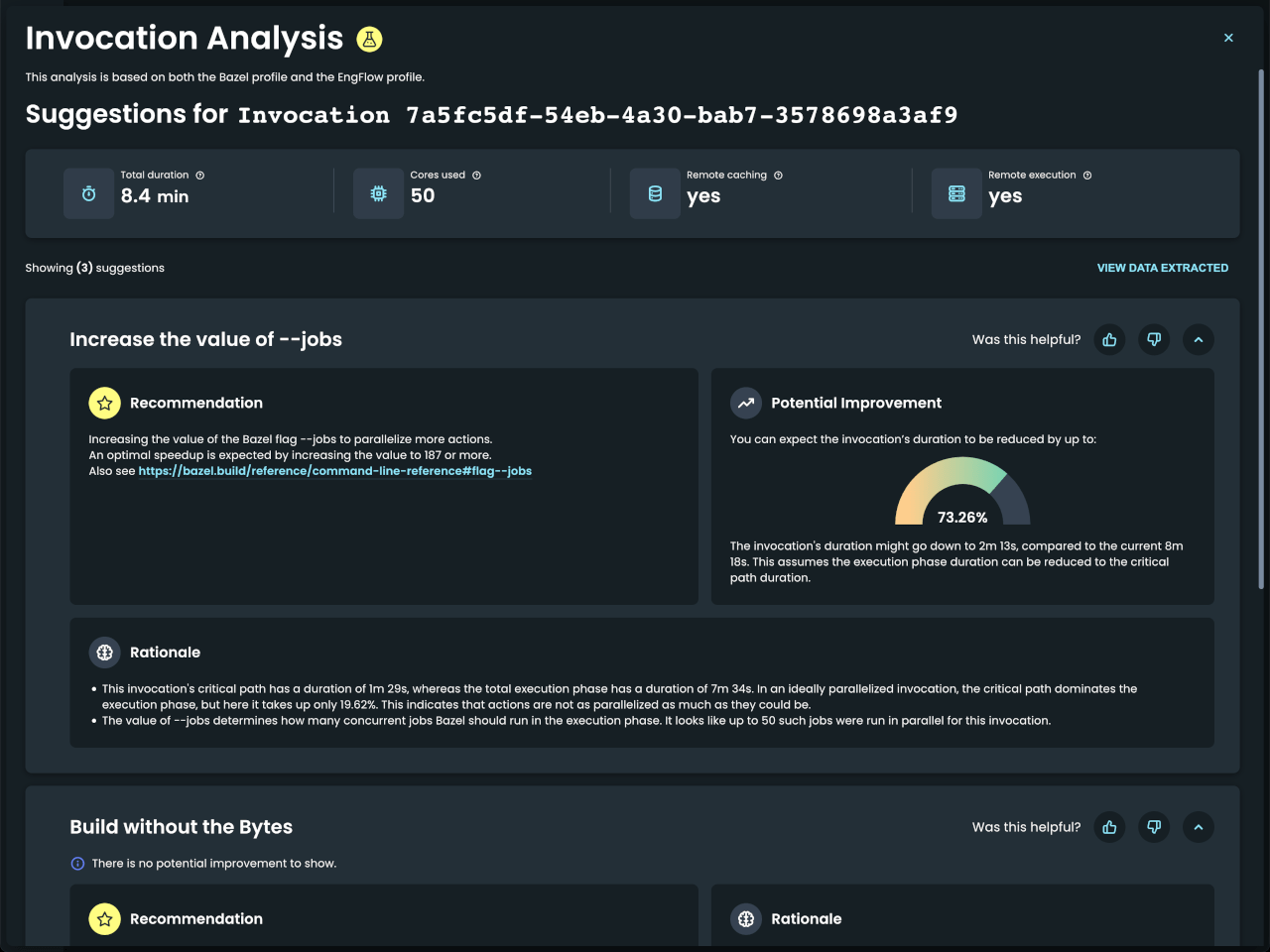Open the Total duration info tooltip

coord(198,175)
